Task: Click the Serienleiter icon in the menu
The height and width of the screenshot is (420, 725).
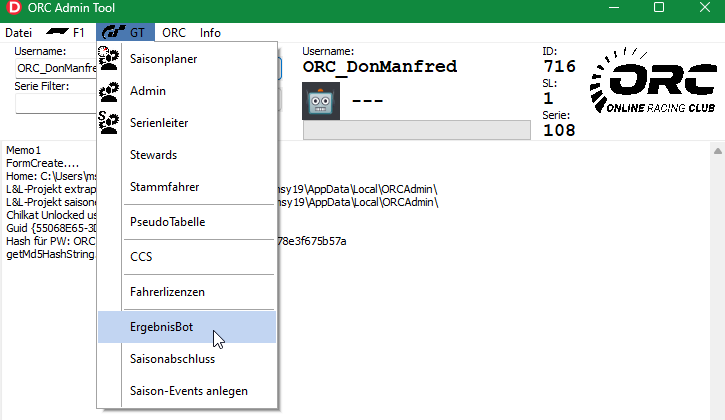Action: (x=109, y=123)
